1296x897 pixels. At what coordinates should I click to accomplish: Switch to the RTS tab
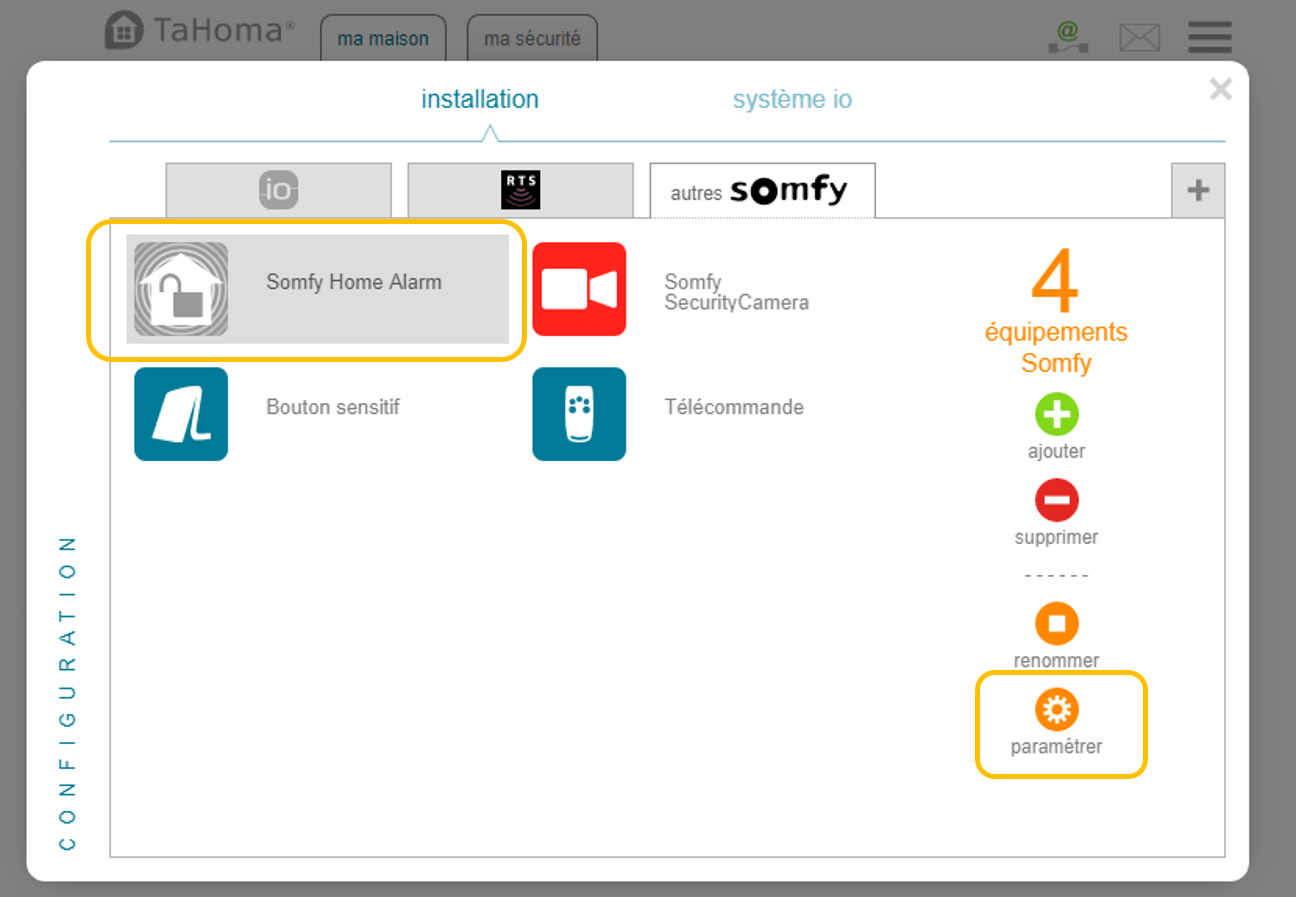point(520,190)
